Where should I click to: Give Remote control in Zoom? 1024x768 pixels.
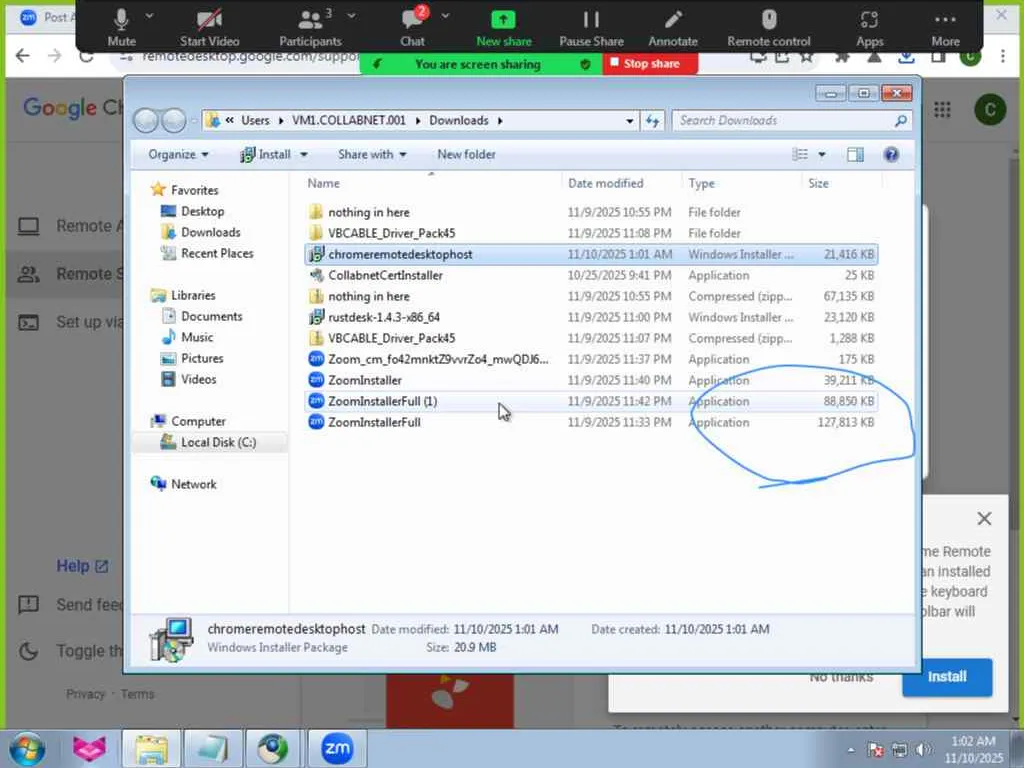769,28
